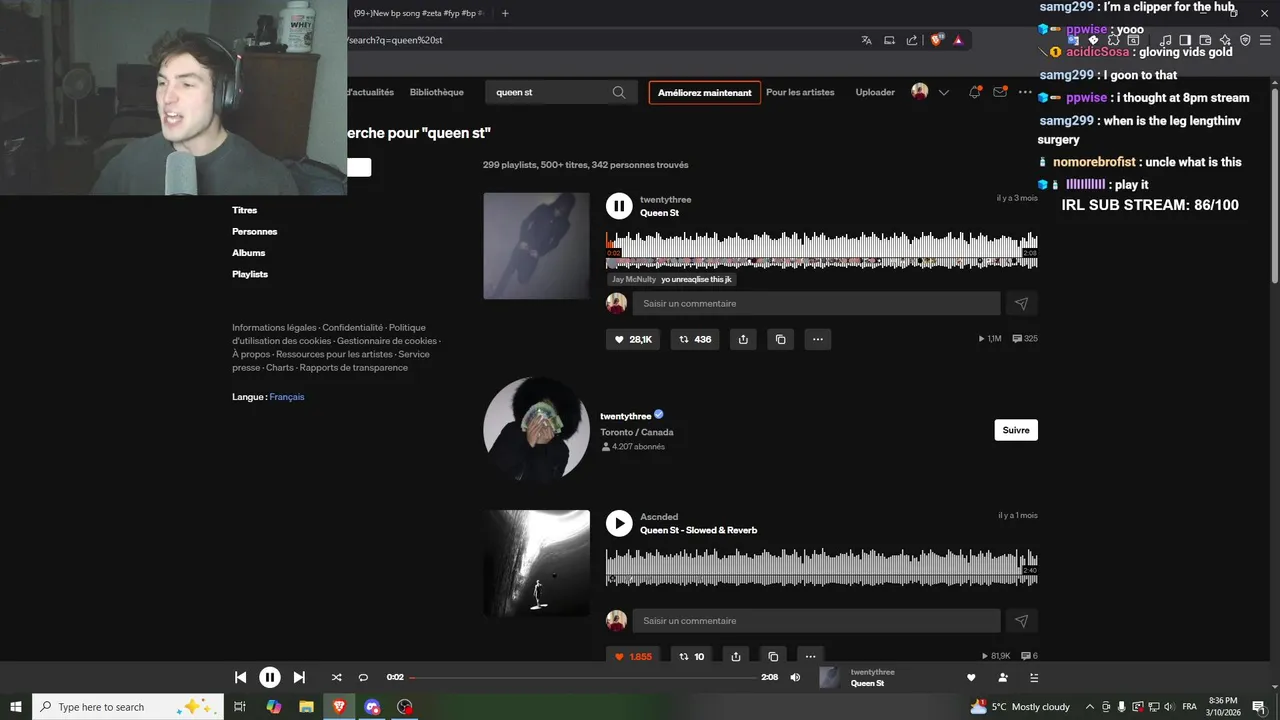Open Brave hamburger main menu
The image size is (1280, 720).
pos(1263,40)
